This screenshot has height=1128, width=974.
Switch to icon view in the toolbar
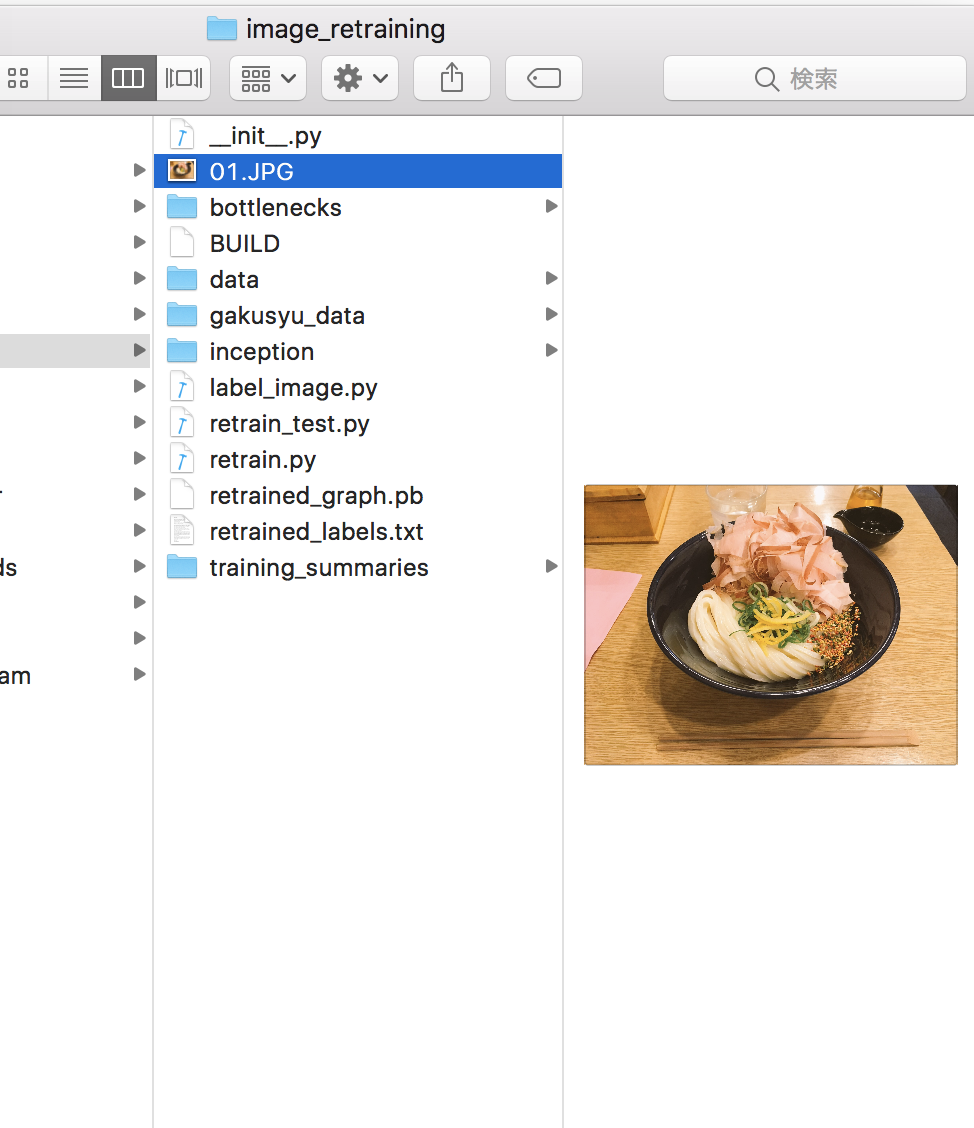tap(20, 77)
